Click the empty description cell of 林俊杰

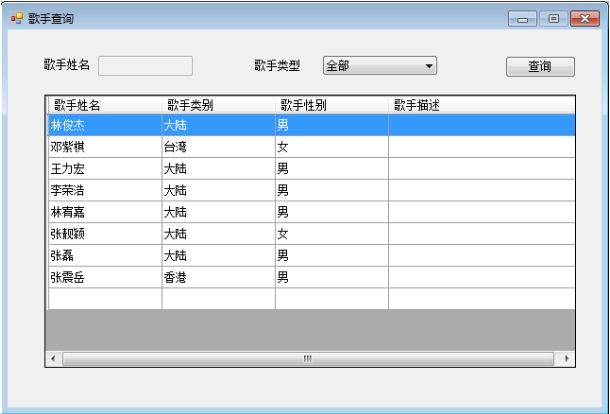point(482,125)
